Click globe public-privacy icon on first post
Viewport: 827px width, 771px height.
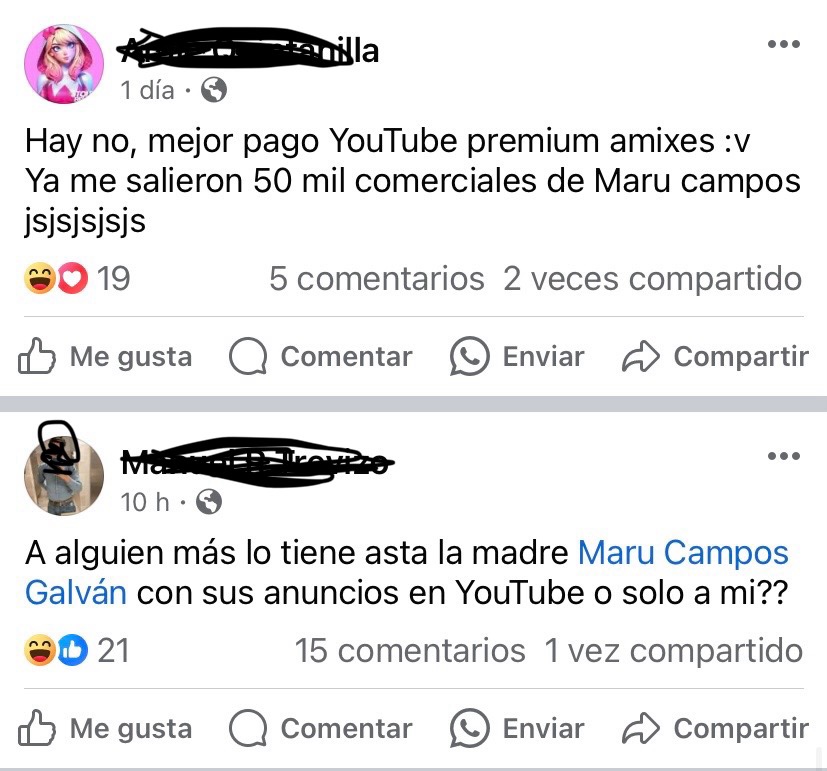point(214,90)
